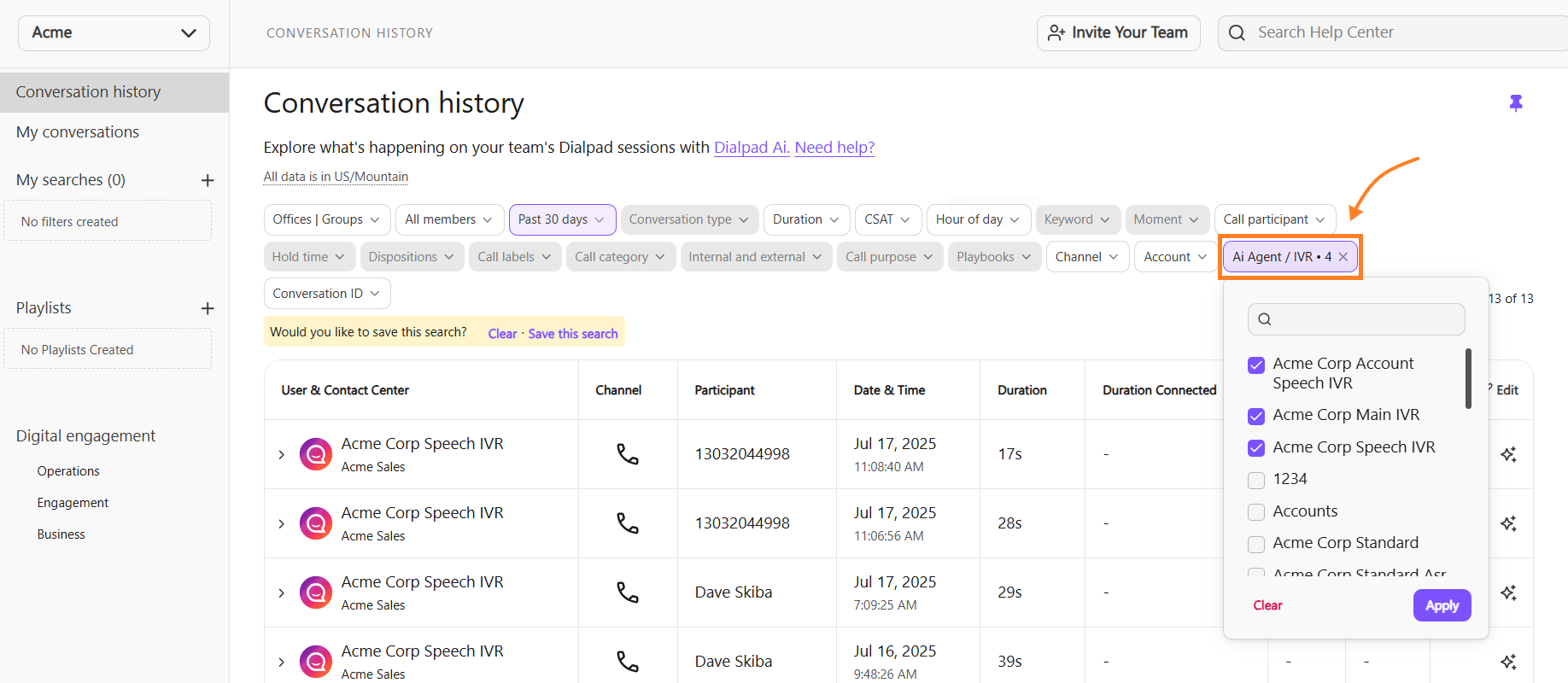Click the Acme Corp Speech IVR avatar in the 39s row

tap(316, 662)
